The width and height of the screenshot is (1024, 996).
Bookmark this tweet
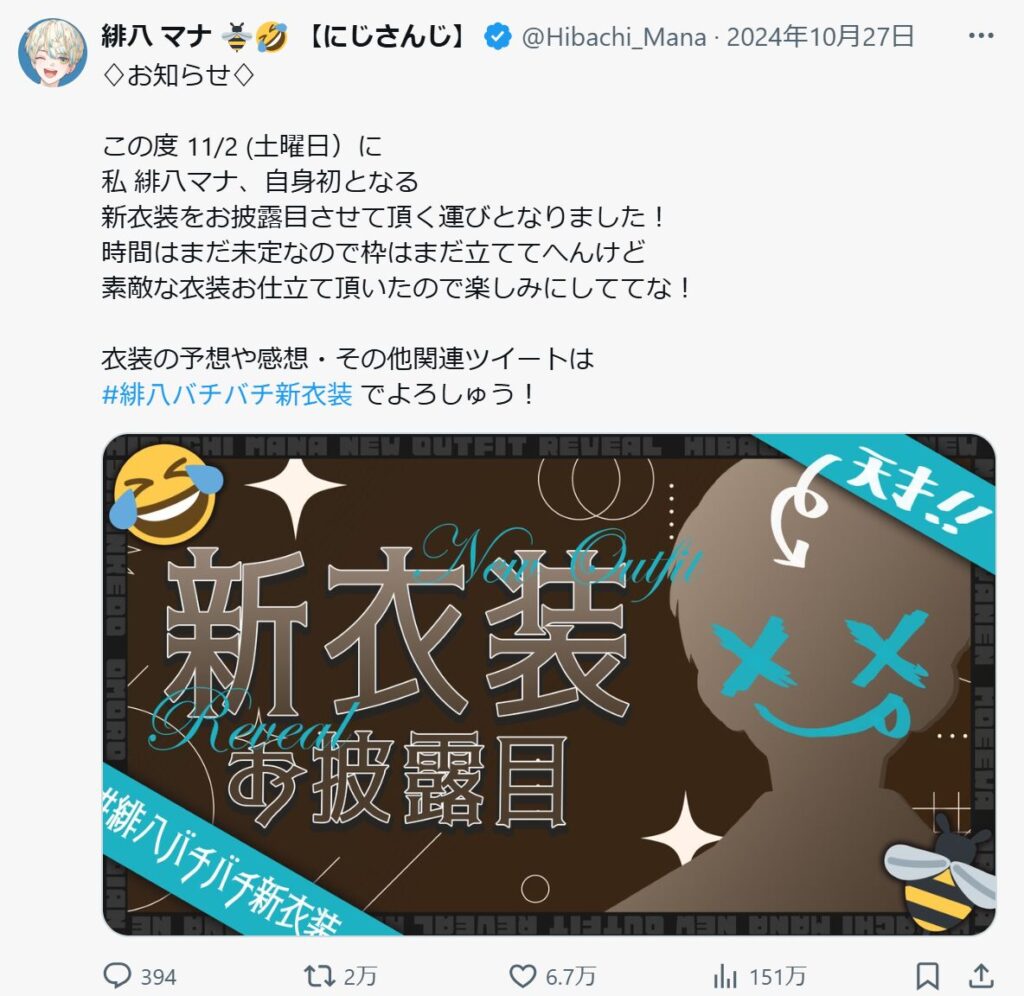pos(927,976)
